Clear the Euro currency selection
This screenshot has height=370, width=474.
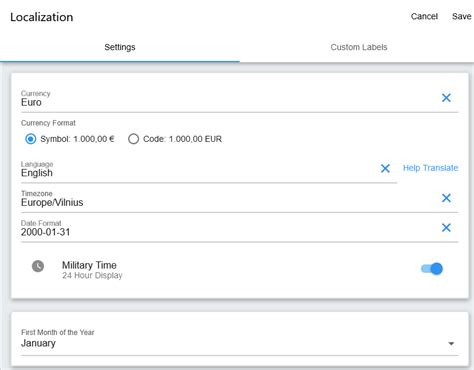click(446, 98)
